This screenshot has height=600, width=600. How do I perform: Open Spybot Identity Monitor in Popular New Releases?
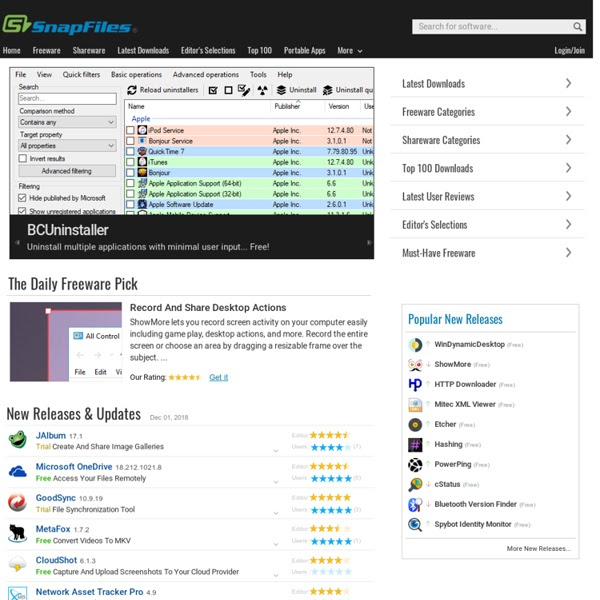coord(473,524)
